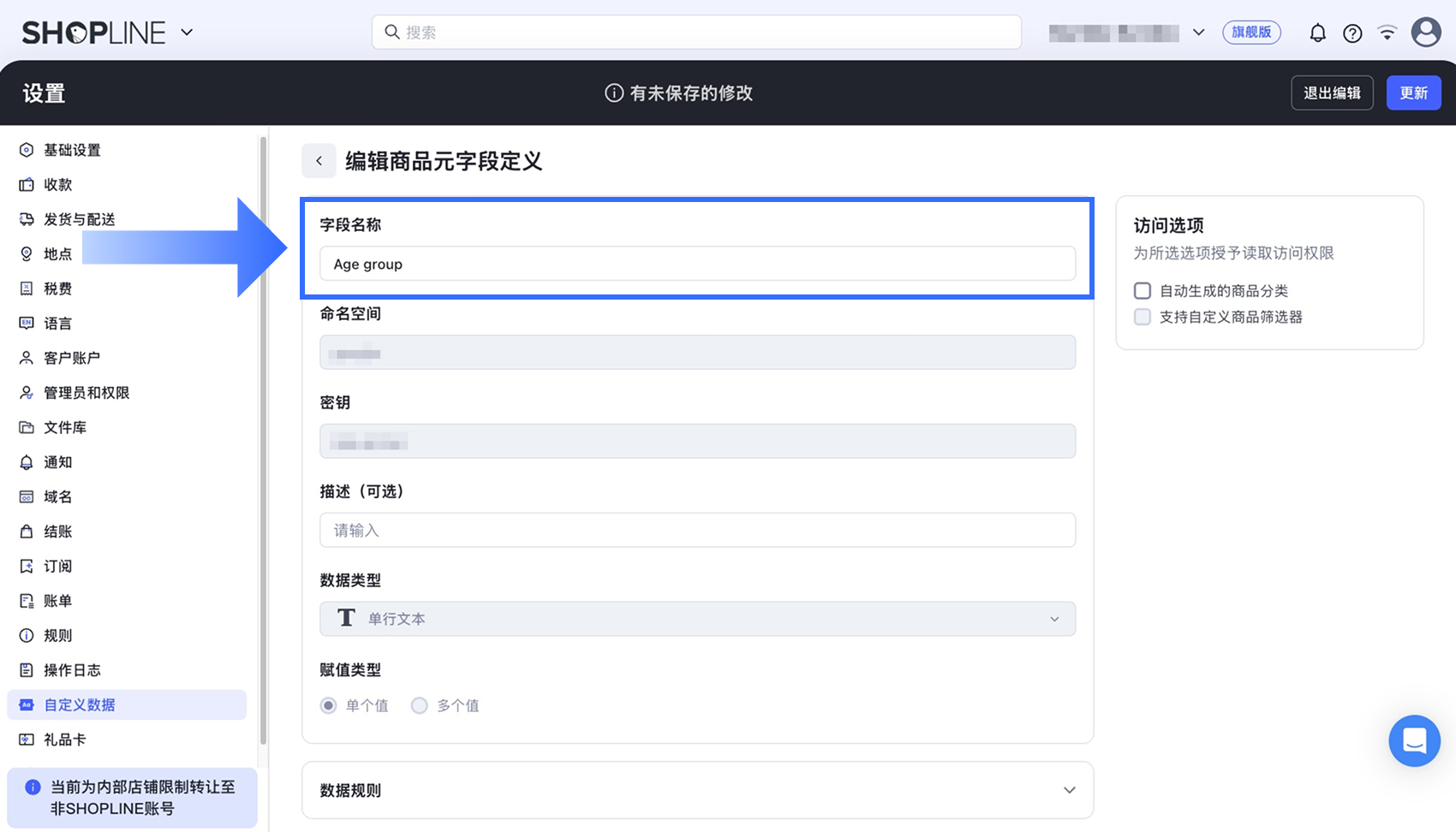Open the user profile avatar
The width and height of the screenshot is (1456, 832).
point(1426,33)
